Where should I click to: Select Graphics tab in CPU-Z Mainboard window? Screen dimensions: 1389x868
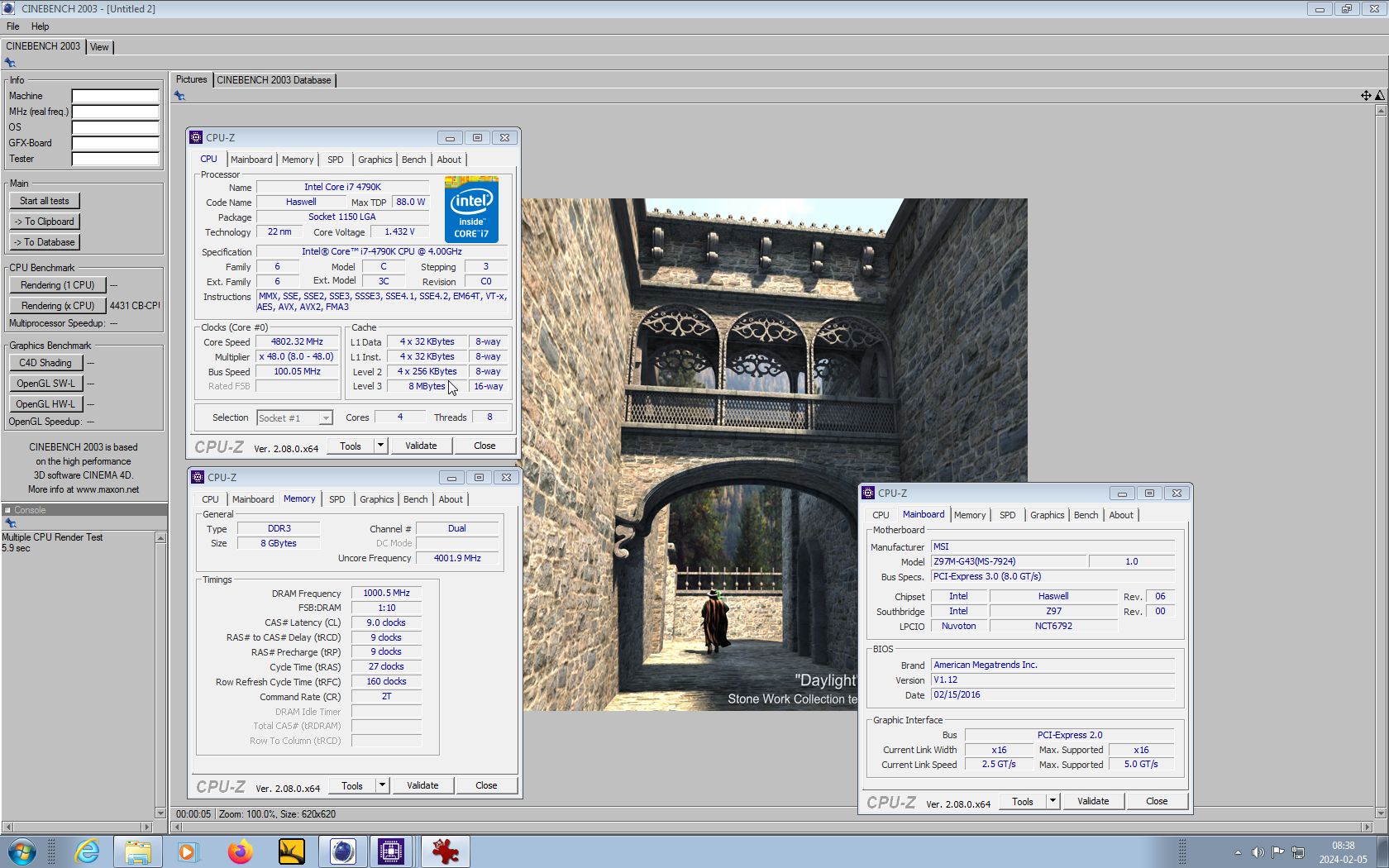click(x=1047, y=515)
